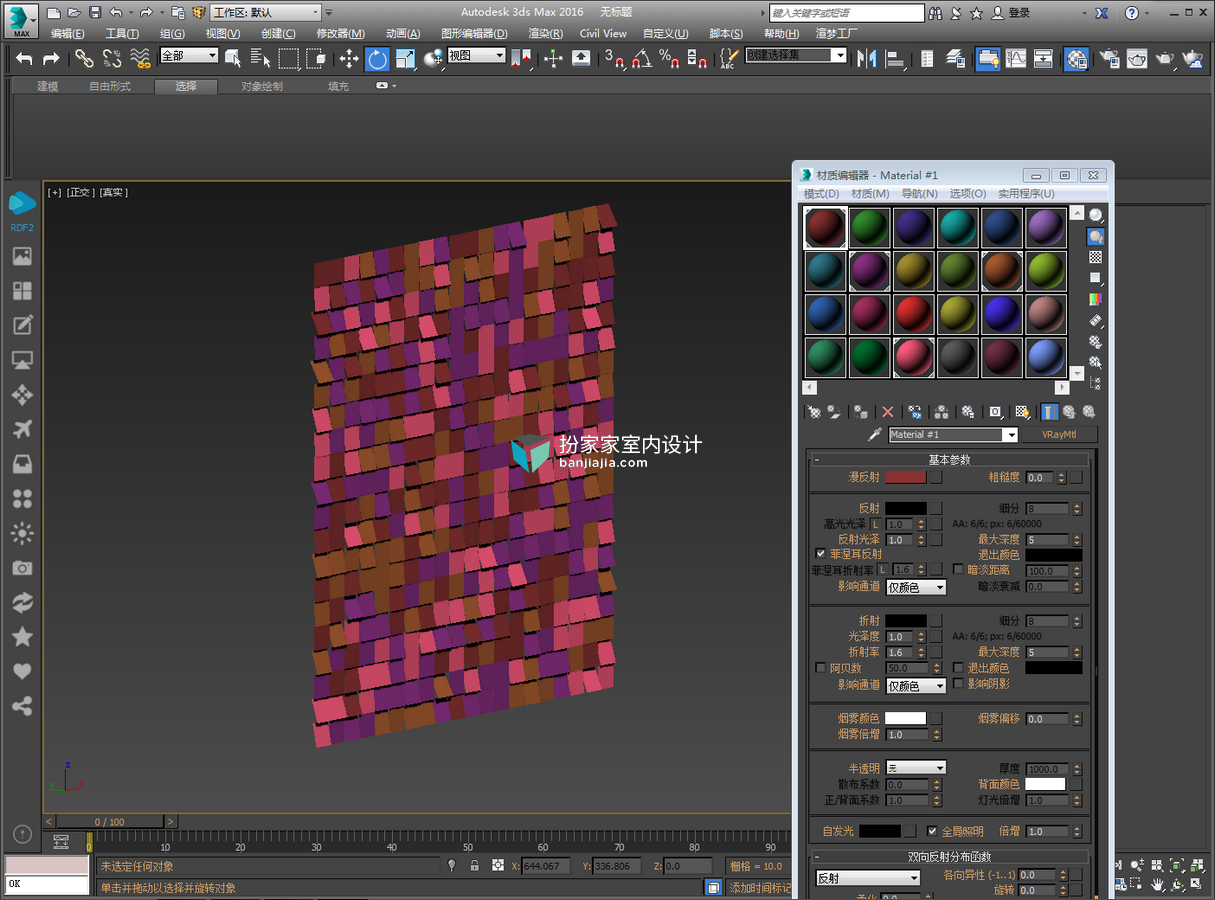
Task: Toggle L lock button beside 菲涅耳折射率
Action: pos(883,570)
